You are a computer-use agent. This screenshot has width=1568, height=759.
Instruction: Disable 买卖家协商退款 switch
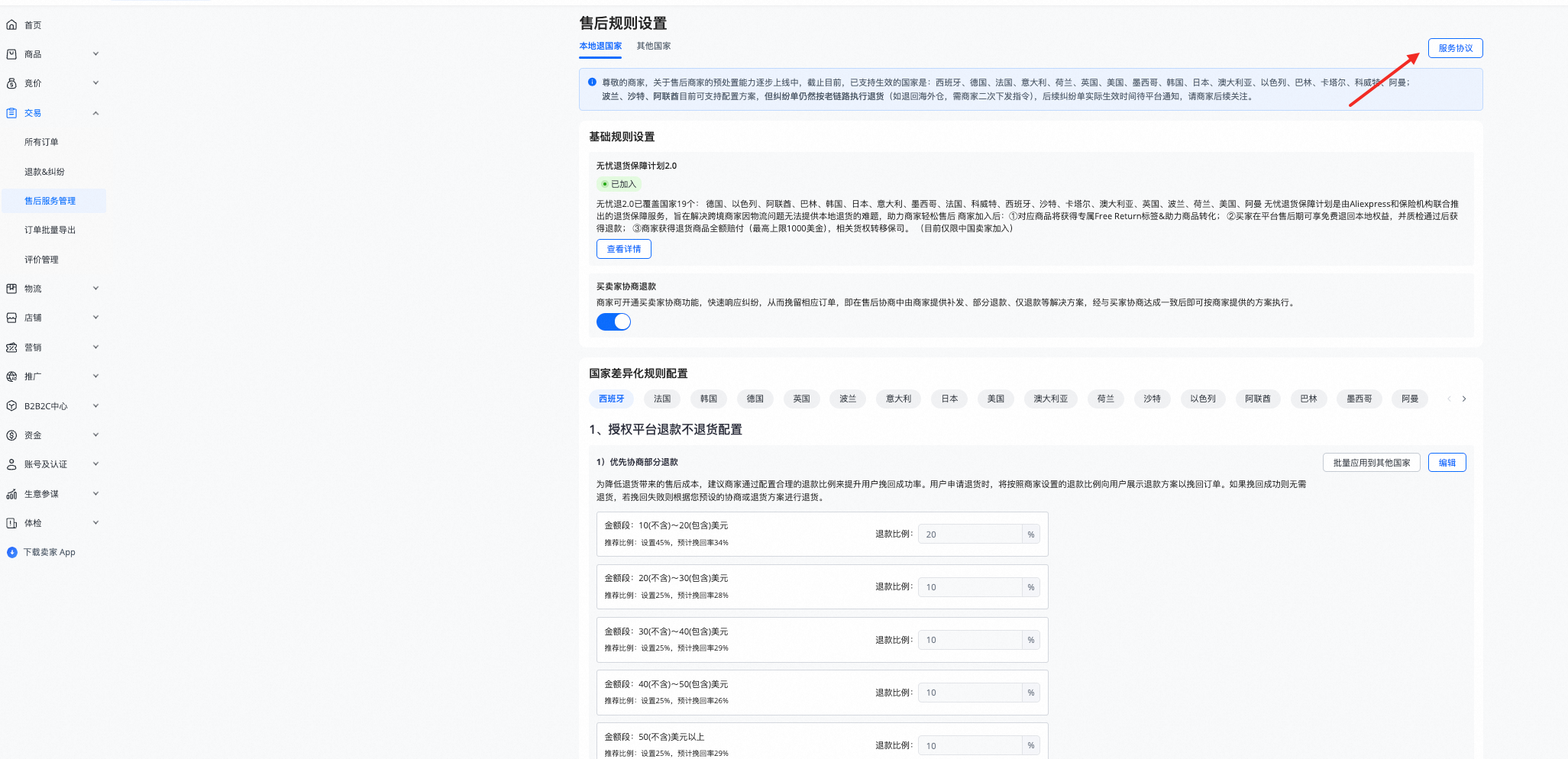613,321
